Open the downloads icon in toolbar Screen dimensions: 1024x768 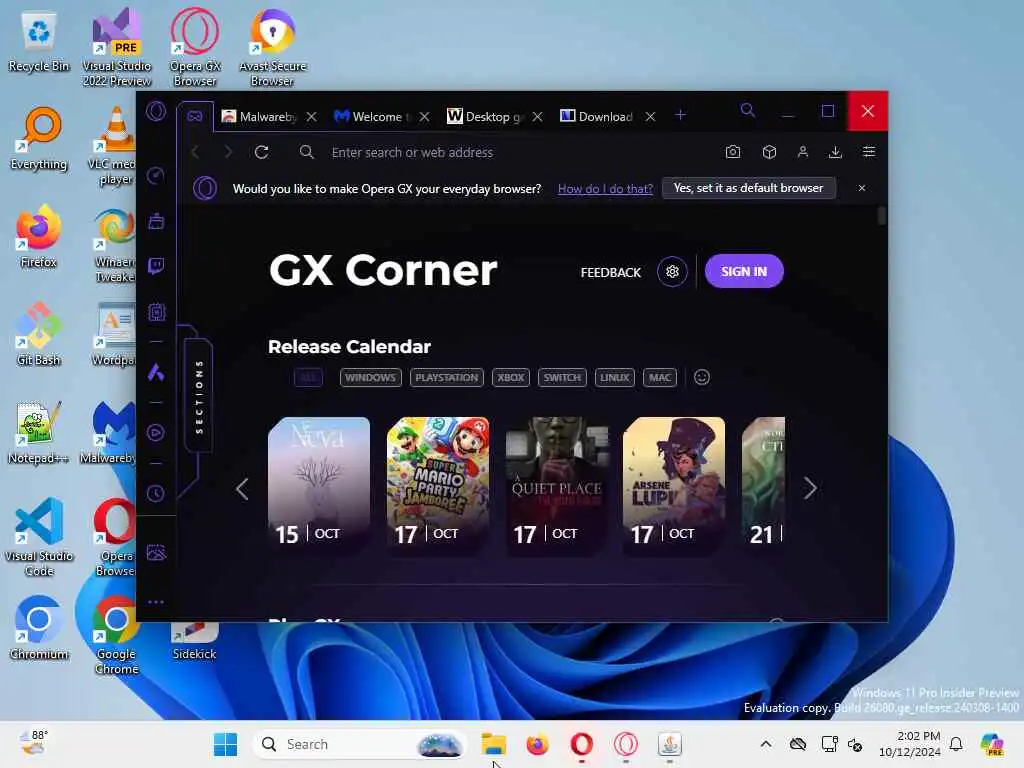click(835, 152)
